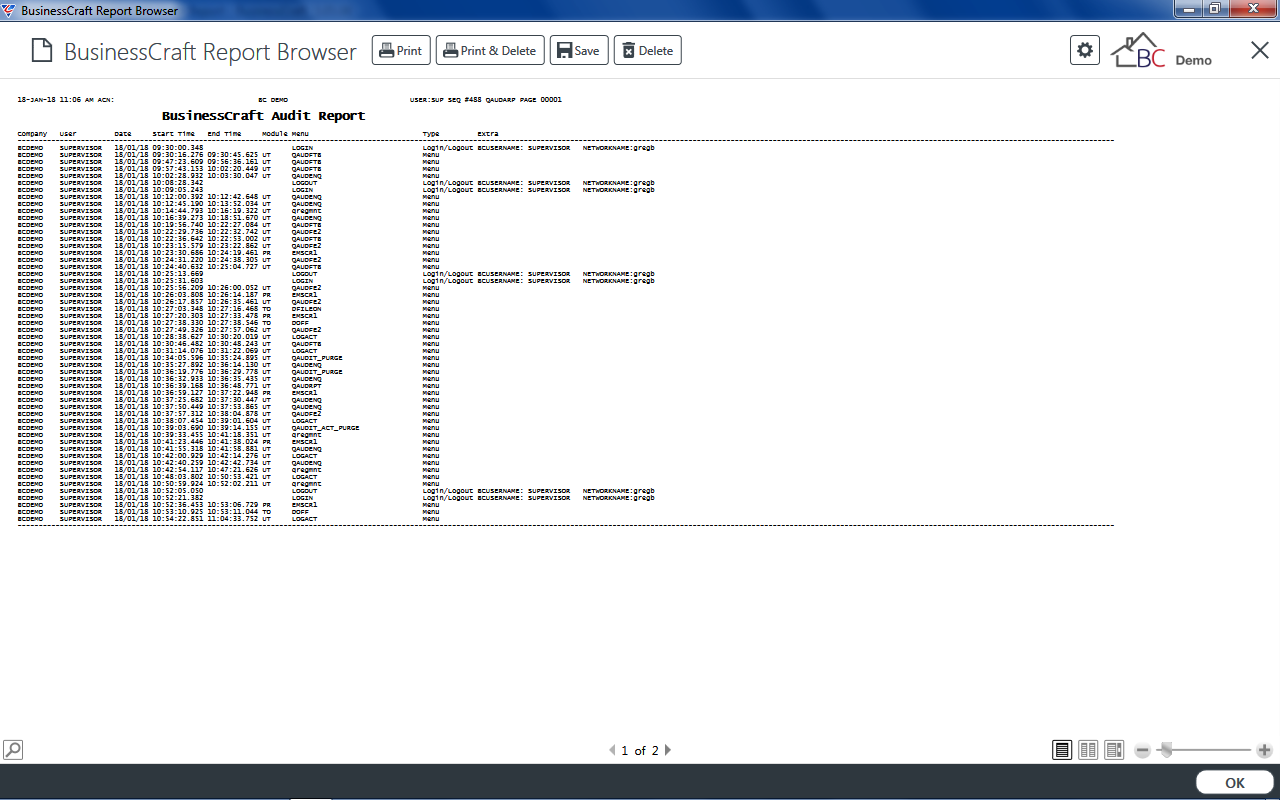Click the 'DFILEON' menu entry
This screenshot has width=1280, height=800.
pyautogui.click(x=306, y=309)
